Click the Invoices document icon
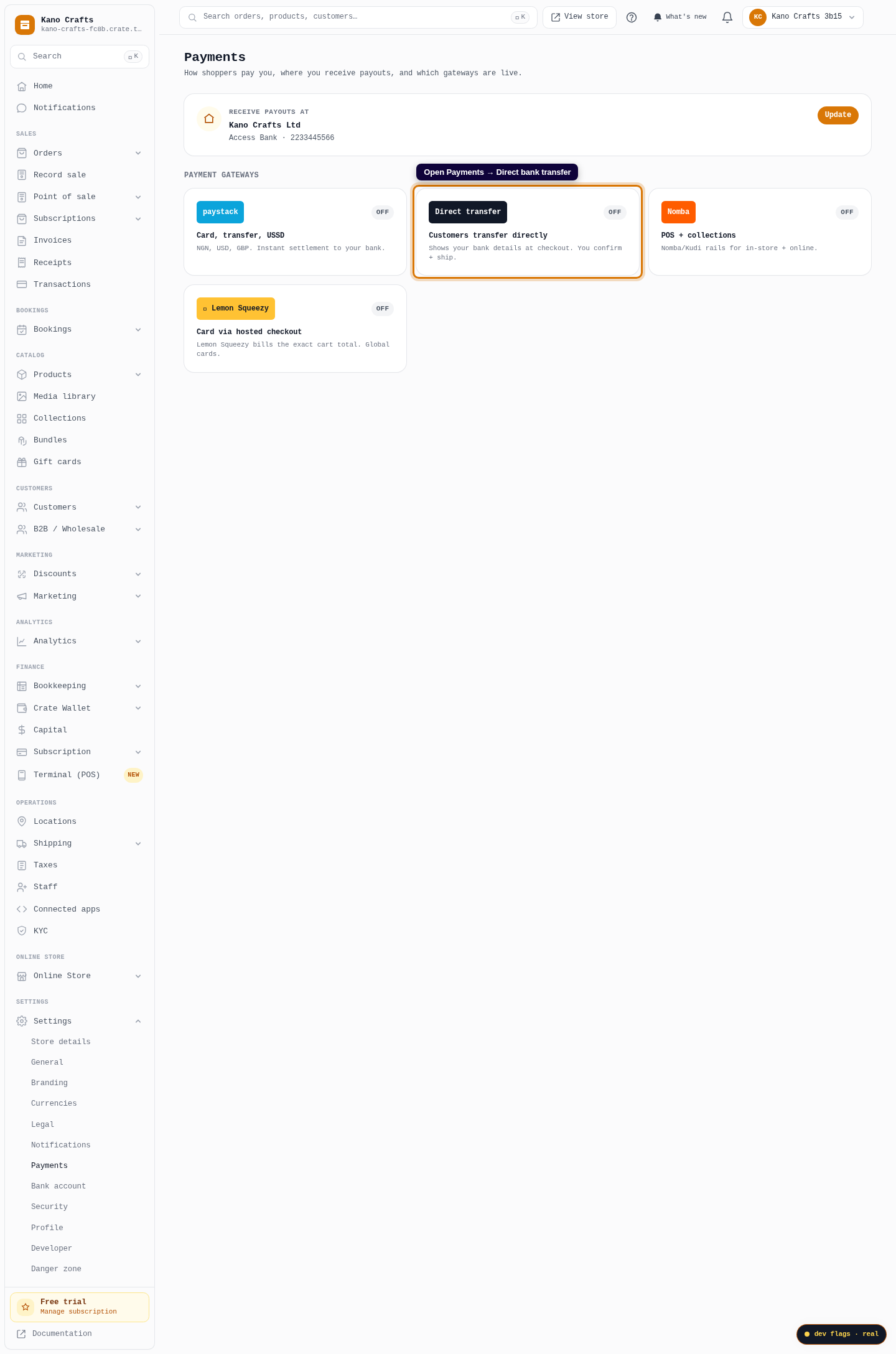Screen dimensions: 896x1354 tap(22, 241)
